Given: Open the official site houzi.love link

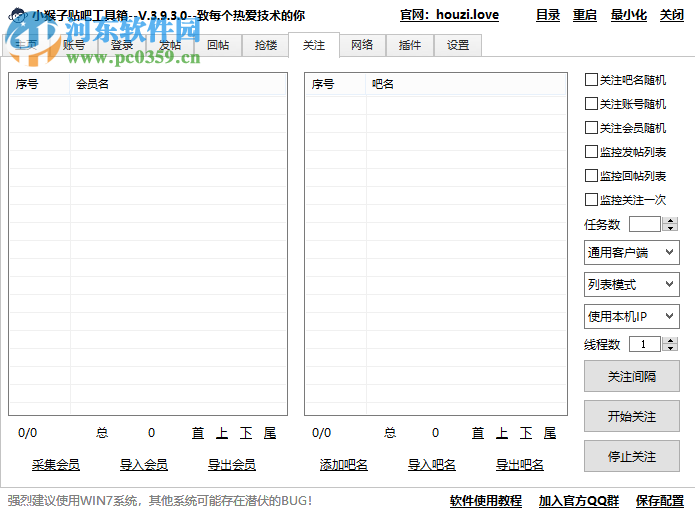Looking at the screenshot, I should (x=449, y=15).
